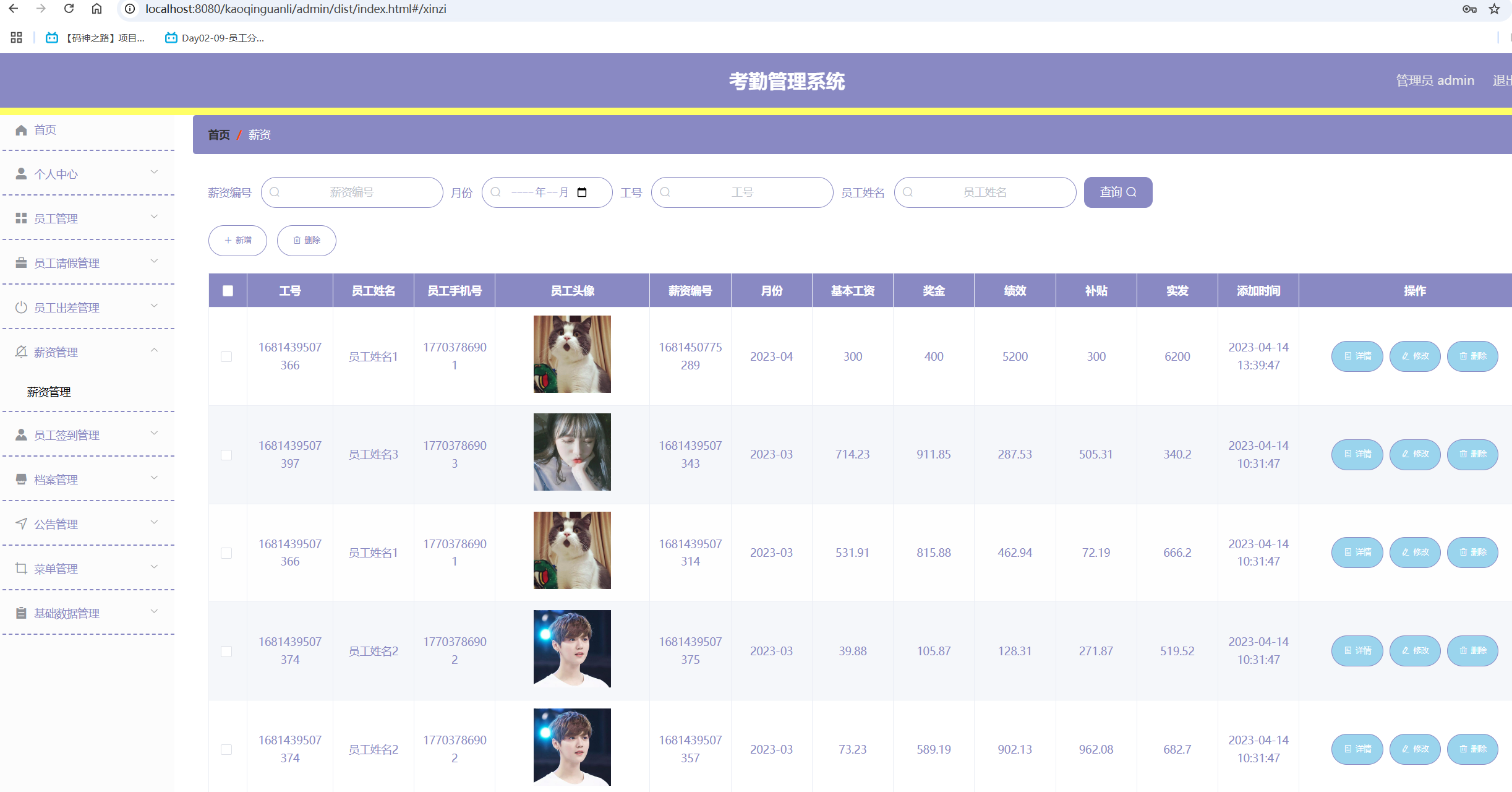Click the 员工出差管理 power icon
1512x792 pixels.
(21, 308)
